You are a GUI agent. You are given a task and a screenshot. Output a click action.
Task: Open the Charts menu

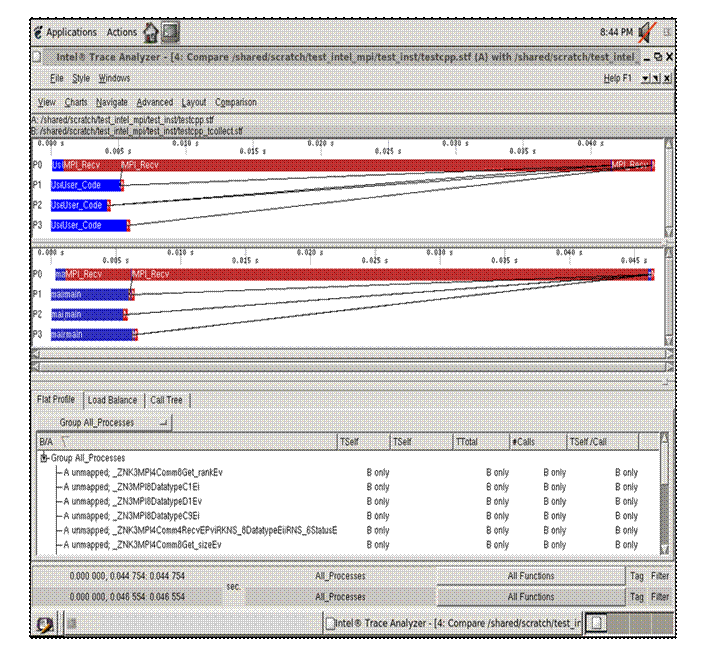click(76, 102)
